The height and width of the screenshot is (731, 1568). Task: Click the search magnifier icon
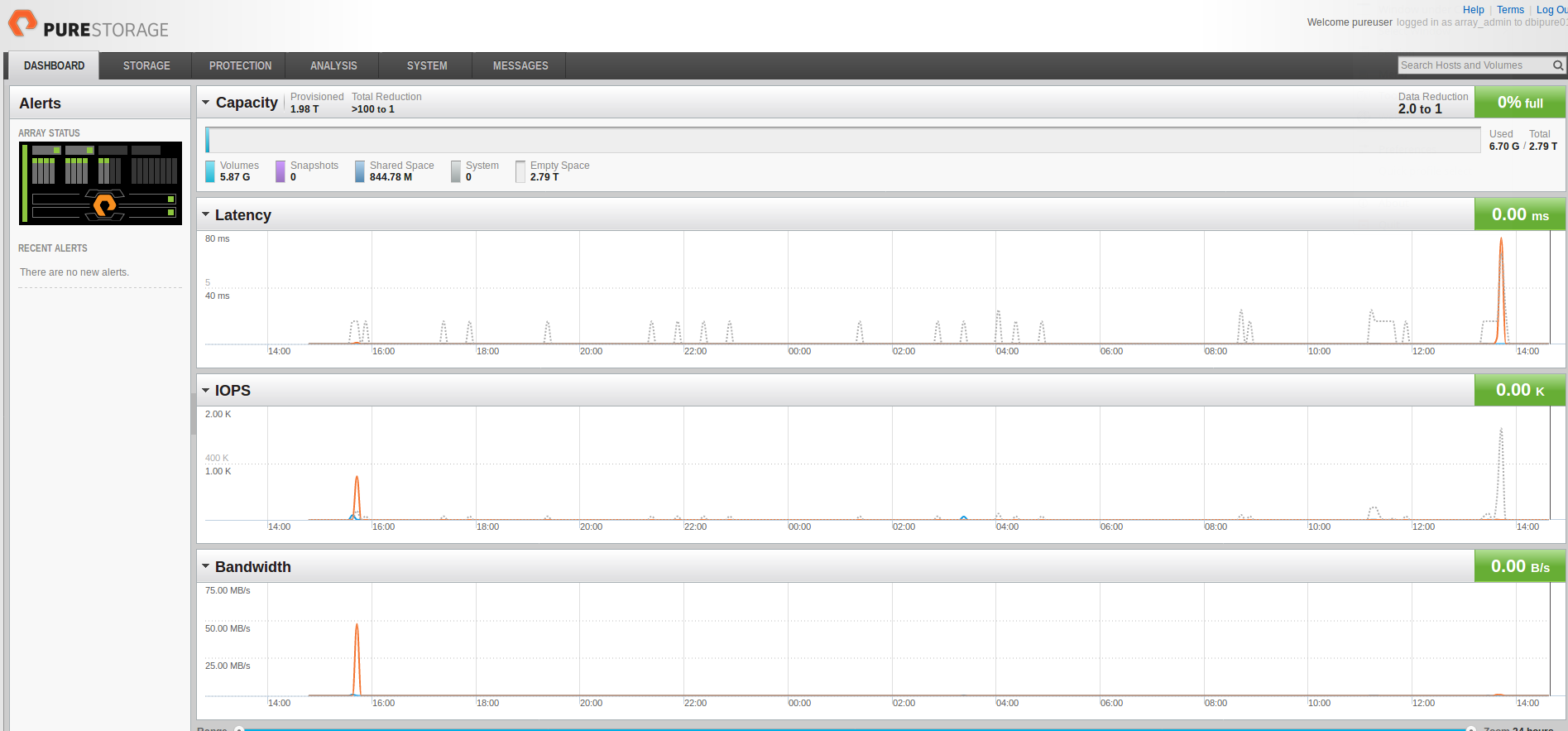[x=1558, y=65]
